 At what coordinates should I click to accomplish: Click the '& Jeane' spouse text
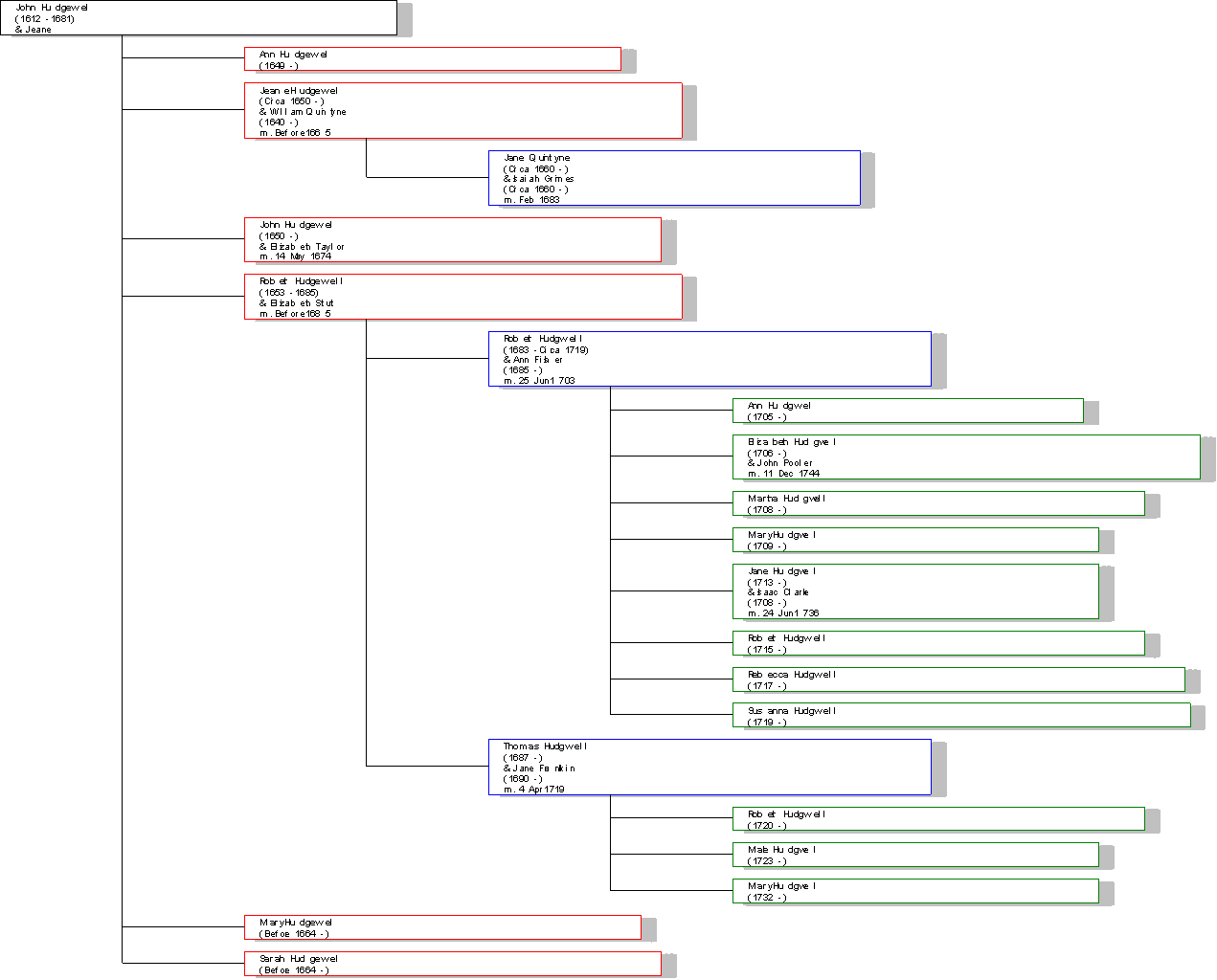pyautogui.click(x=34, y=30)
